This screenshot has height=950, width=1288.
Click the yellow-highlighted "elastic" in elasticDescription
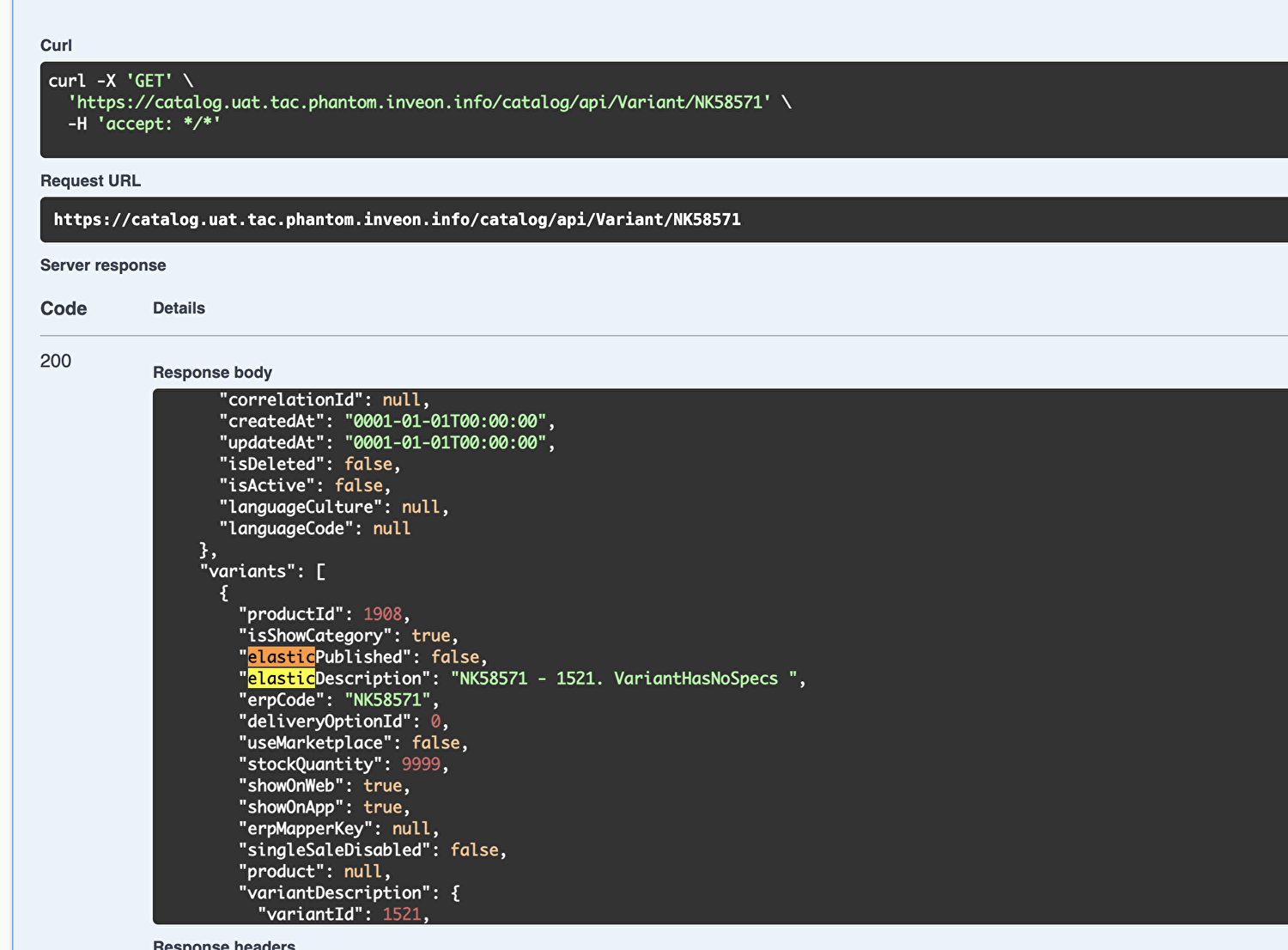(x=281, y=679)
